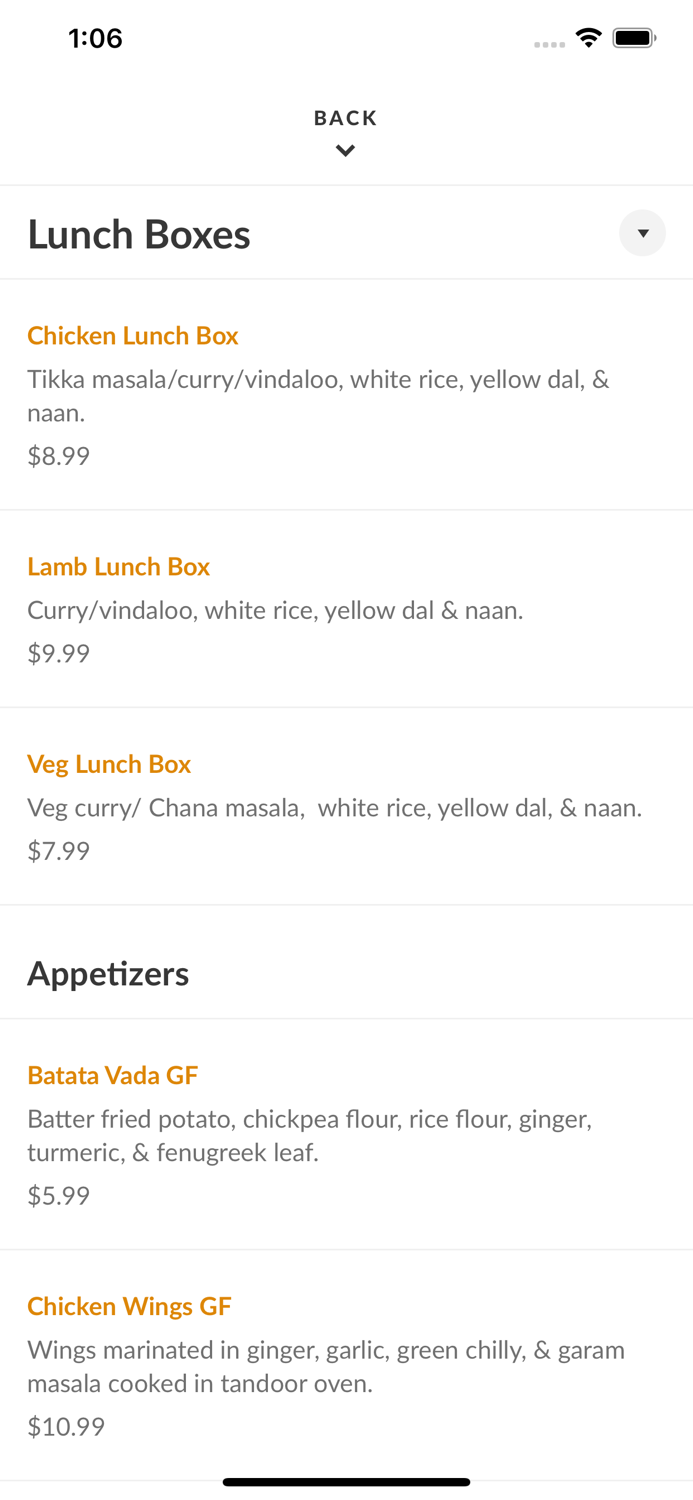
Task: Click the down chevron beneath BACK
Action: coord(345,151)
